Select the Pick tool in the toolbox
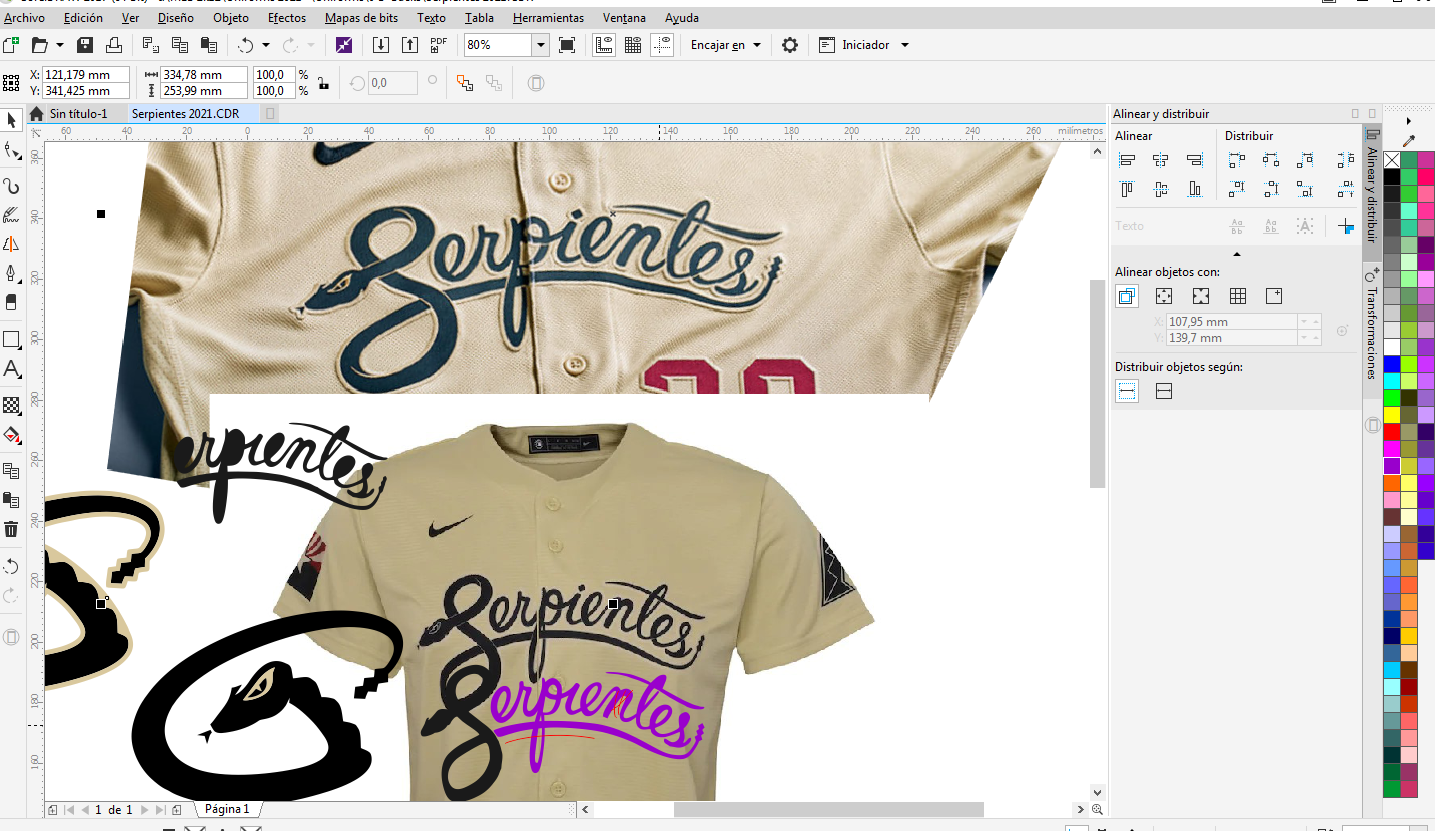The image size is (1435, 831). pyautogui.click(x=12, y=120)
